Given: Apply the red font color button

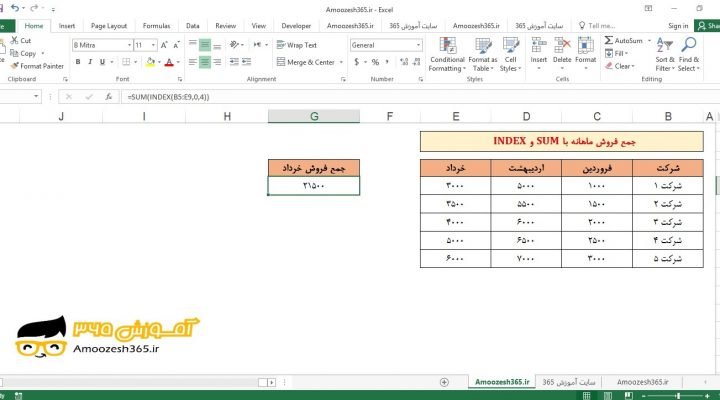Looking at the screenshot, I should click(x=169, y=62).
